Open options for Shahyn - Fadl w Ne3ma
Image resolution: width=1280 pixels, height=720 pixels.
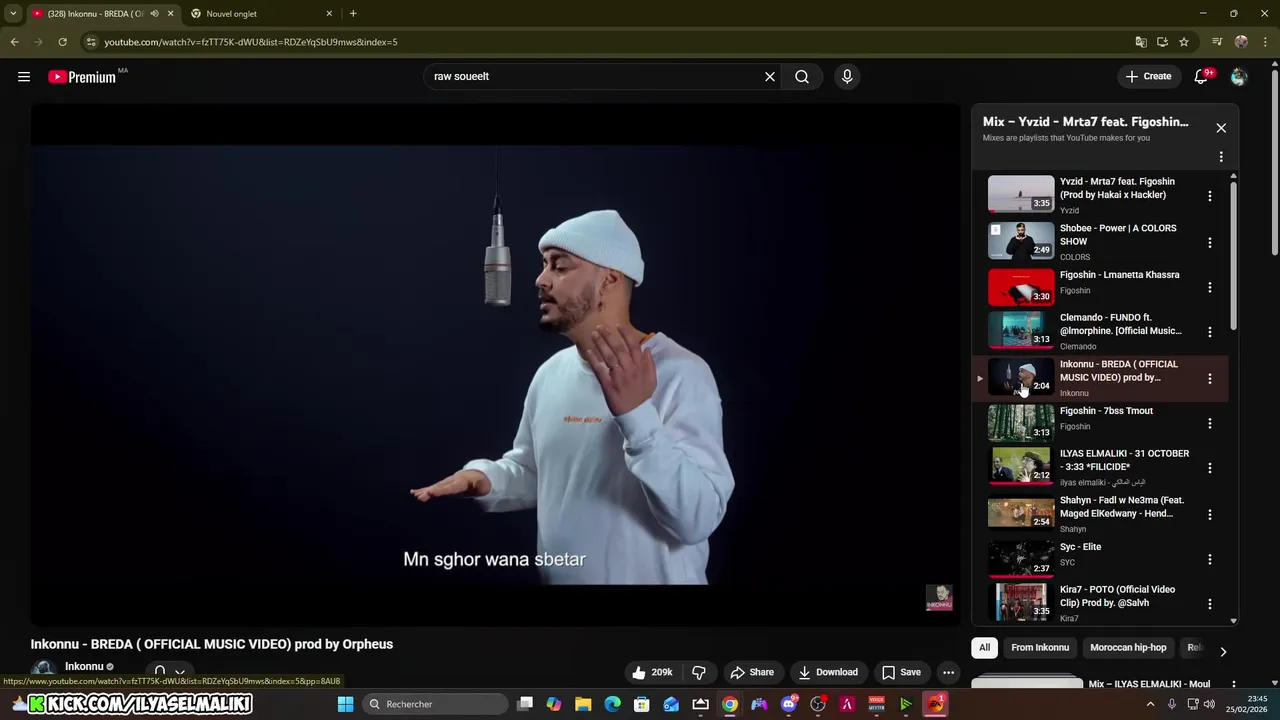[x=1210, y=515]
